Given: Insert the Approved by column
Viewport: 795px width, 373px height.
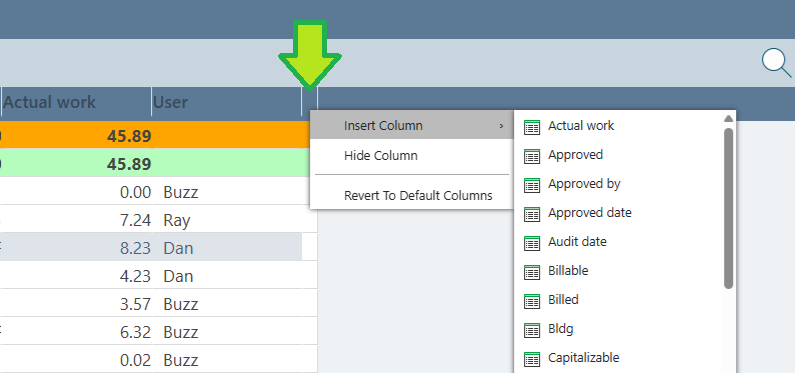Looking at the screenshot, I should click(584, 184).
